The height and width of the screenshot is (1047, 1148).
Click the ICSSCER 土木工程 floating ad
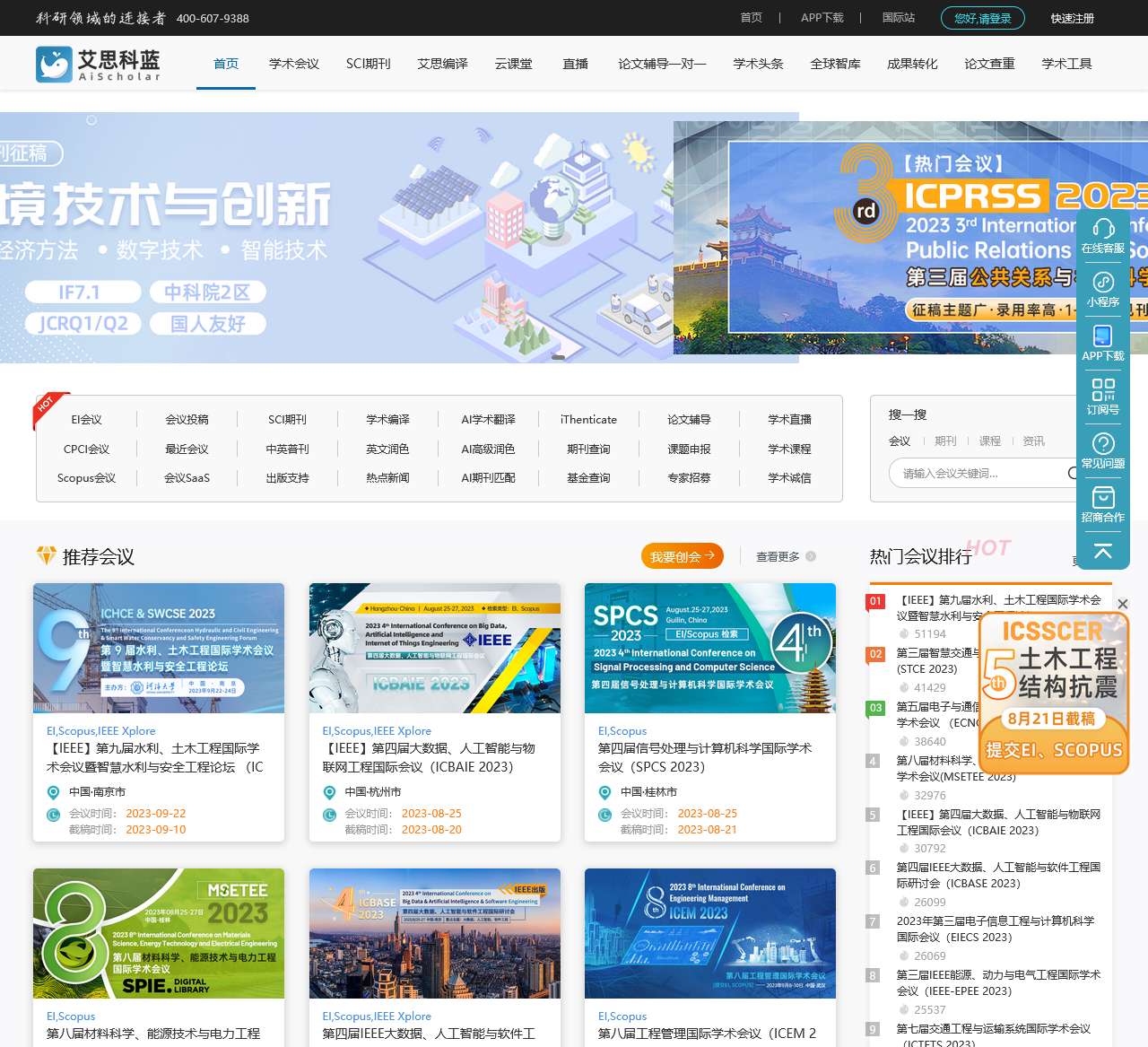point(1054,693)
